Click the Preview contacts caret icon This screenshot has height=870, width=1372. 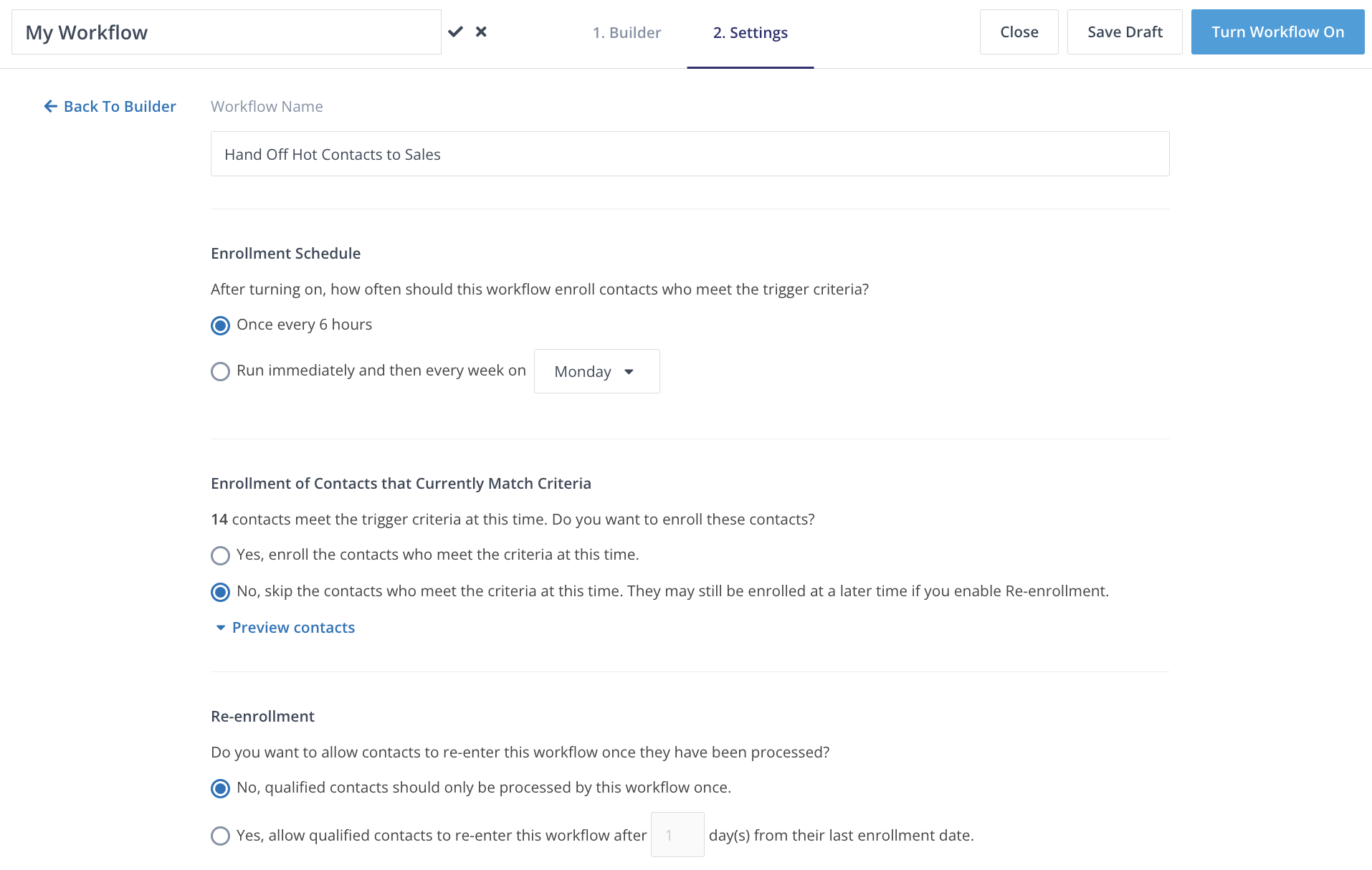(221, 628)
